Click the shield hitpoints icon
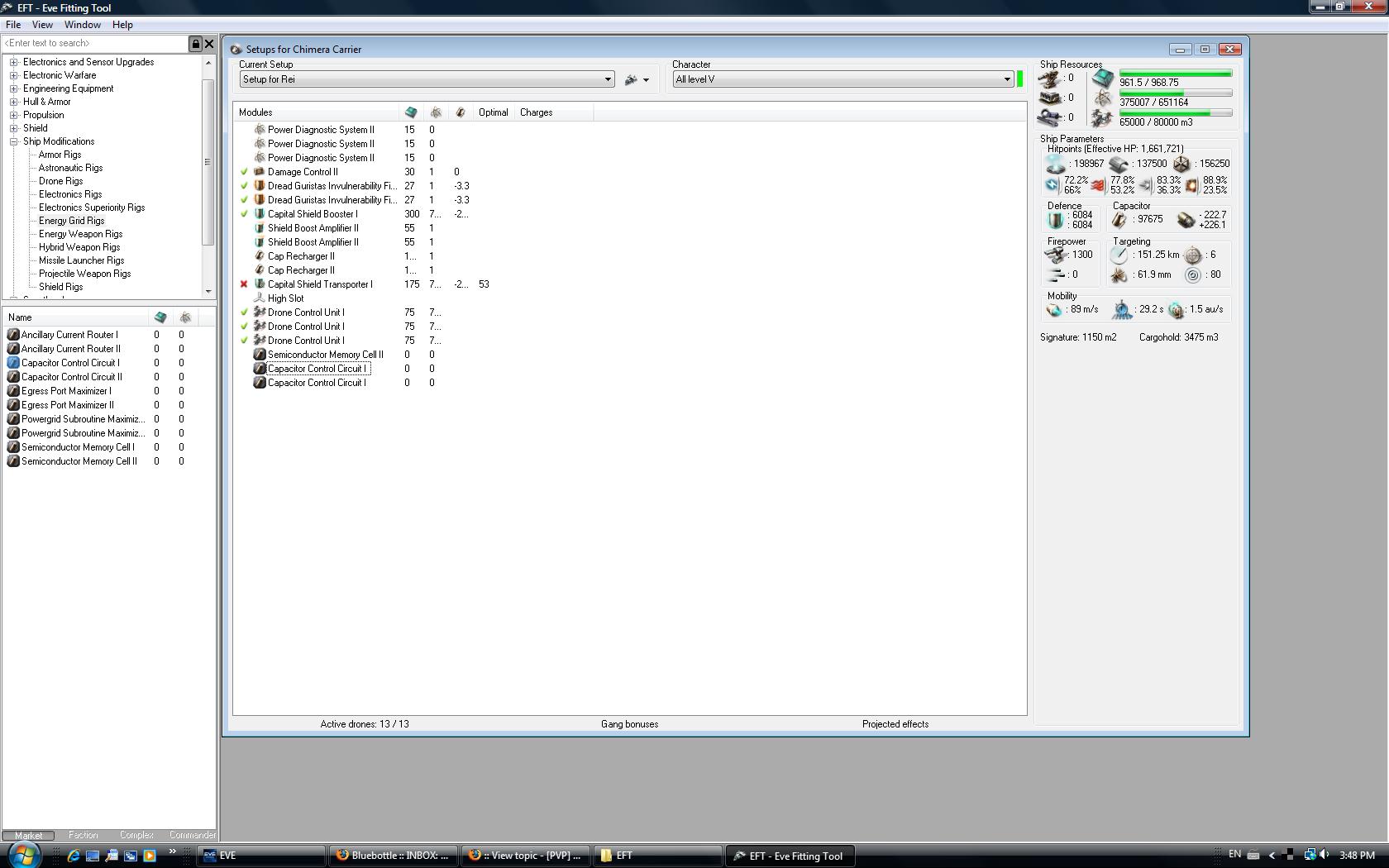1389x868 pixels. click(1056, 165)
